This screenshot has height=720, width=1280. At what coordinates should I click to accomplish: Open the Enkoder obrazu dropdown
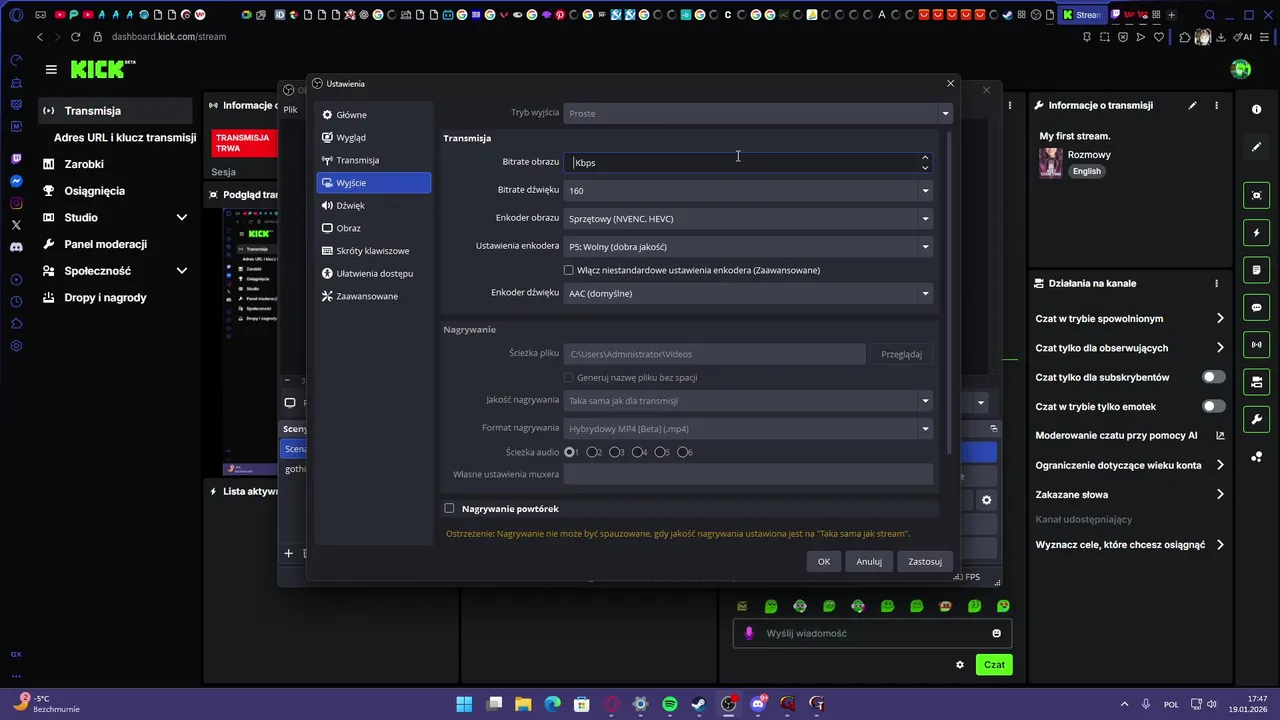pyautogui.click(x=748, y=218)
